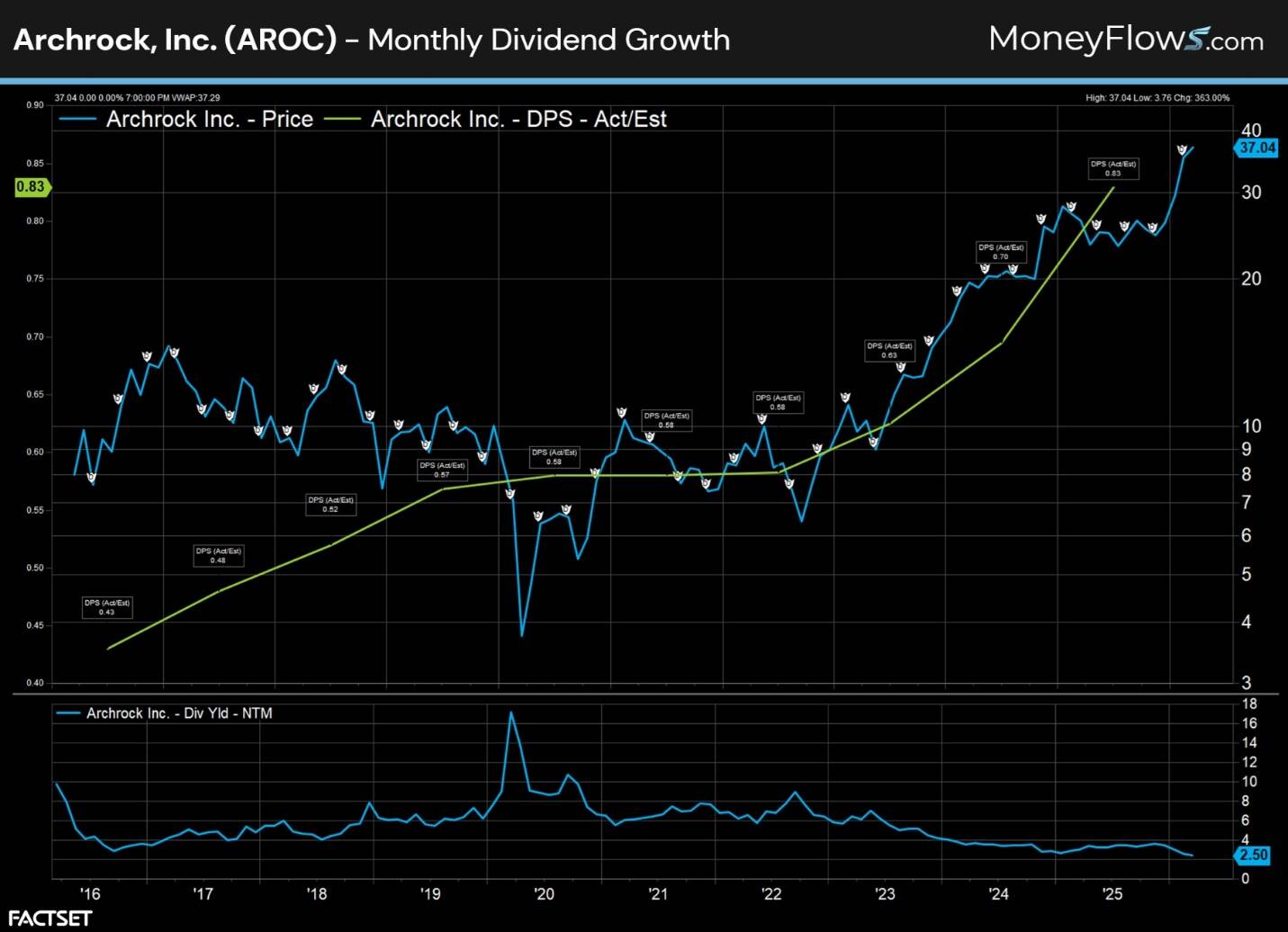The width and height of the screenshot is (1288, 932).
Task: Select the last dividend marker beside the 37.04 tag
Action: (x=1182, y=150)
